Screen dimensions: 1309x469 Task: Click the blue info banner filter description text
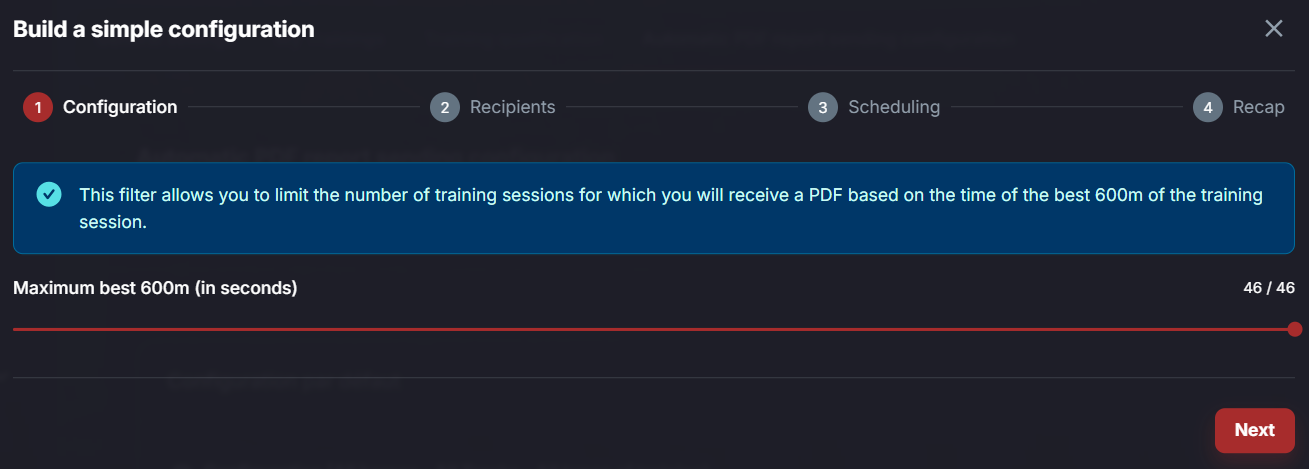671,208
